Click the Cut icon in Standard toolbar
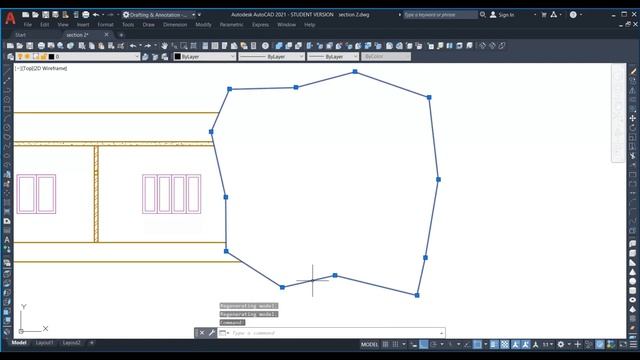 point(82,46)
